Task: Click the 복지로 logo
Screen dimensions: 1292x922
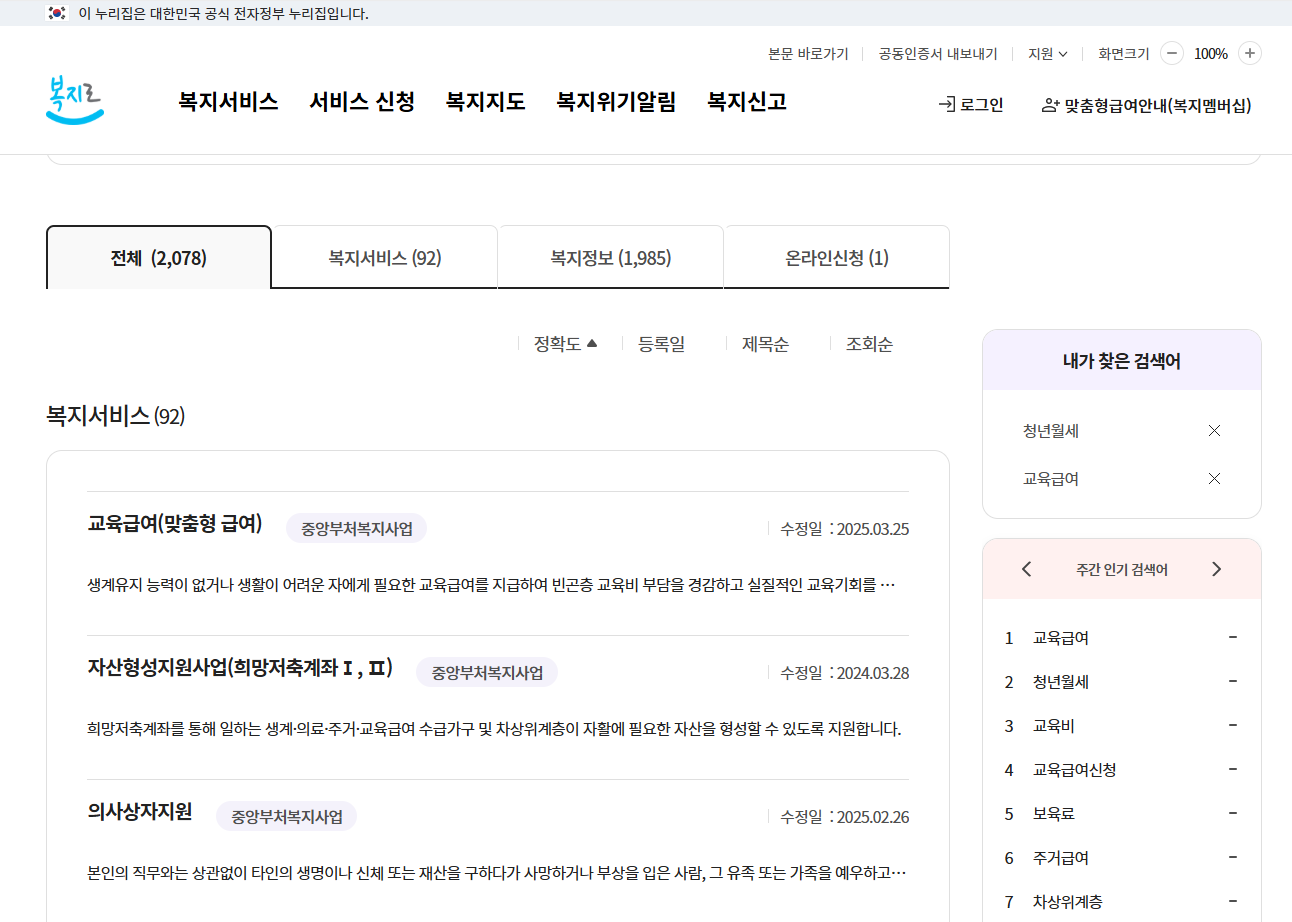Action: pos(74,99)
